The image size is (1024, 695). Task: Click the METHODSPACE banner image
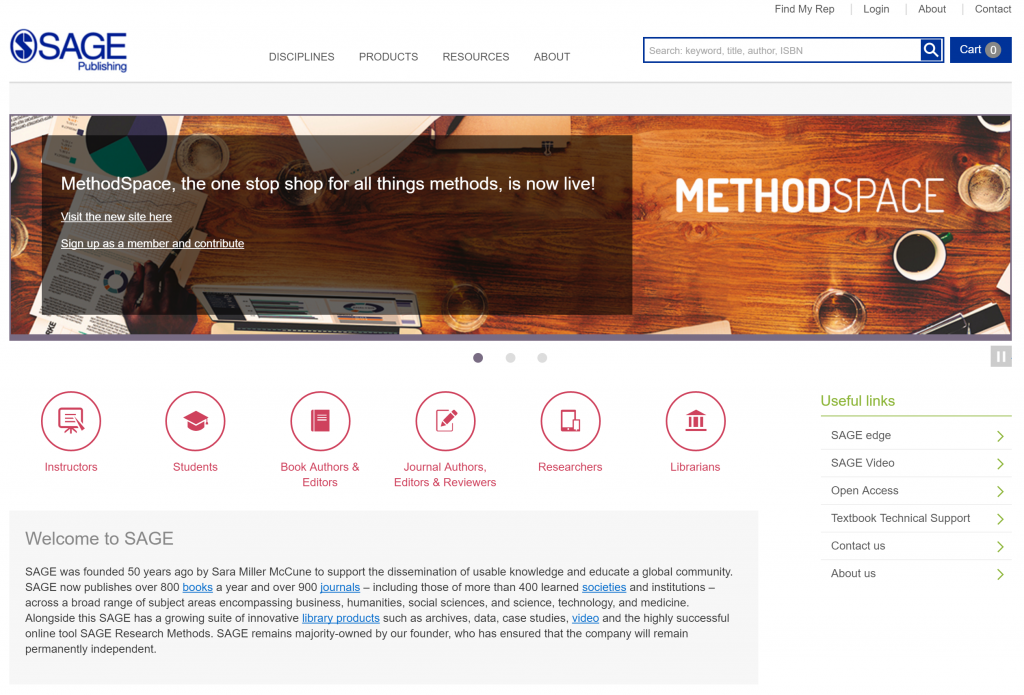click(810, 195)
